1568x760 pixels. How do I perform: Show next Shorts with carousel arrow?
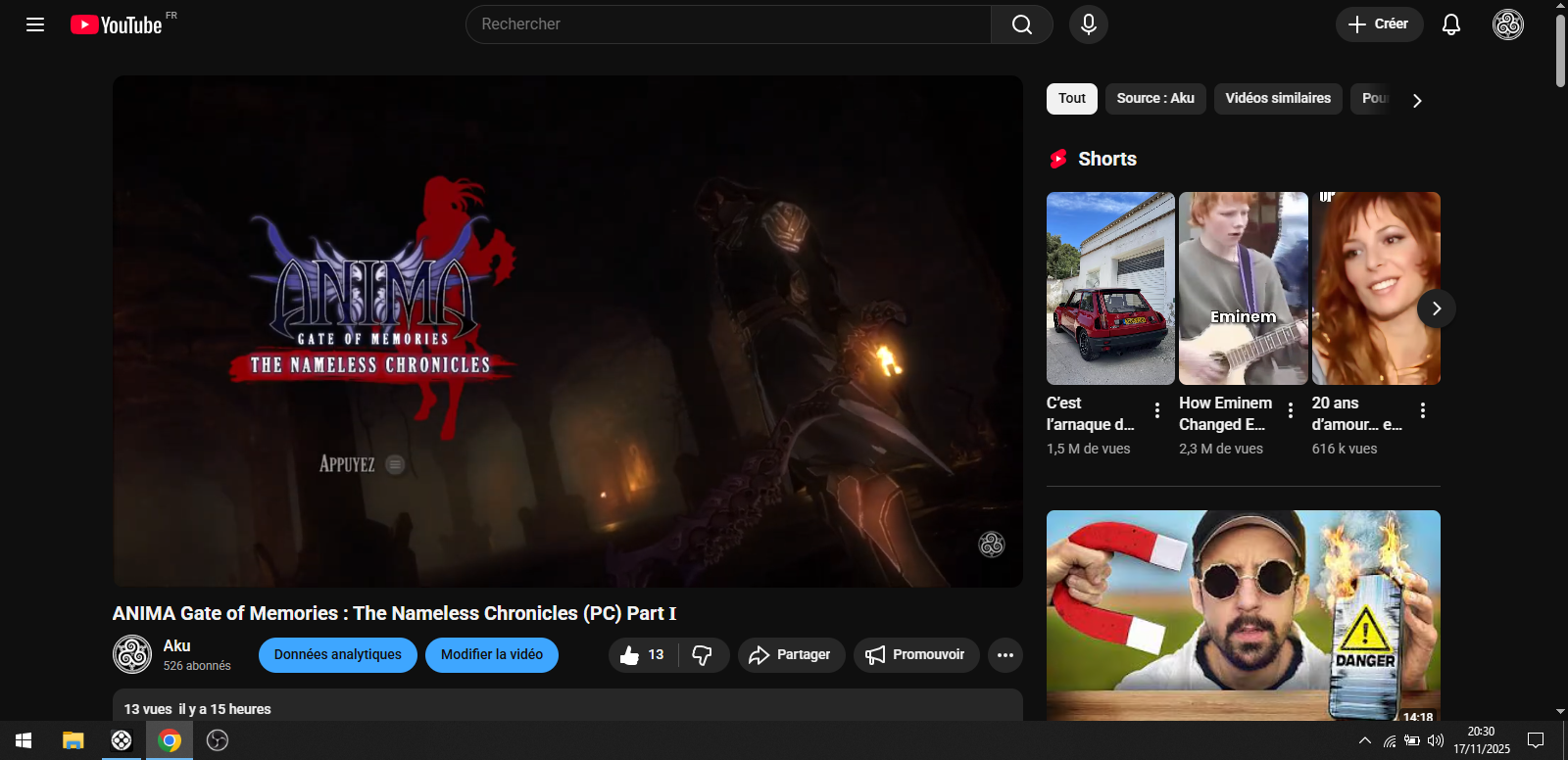click(1436, 309)
